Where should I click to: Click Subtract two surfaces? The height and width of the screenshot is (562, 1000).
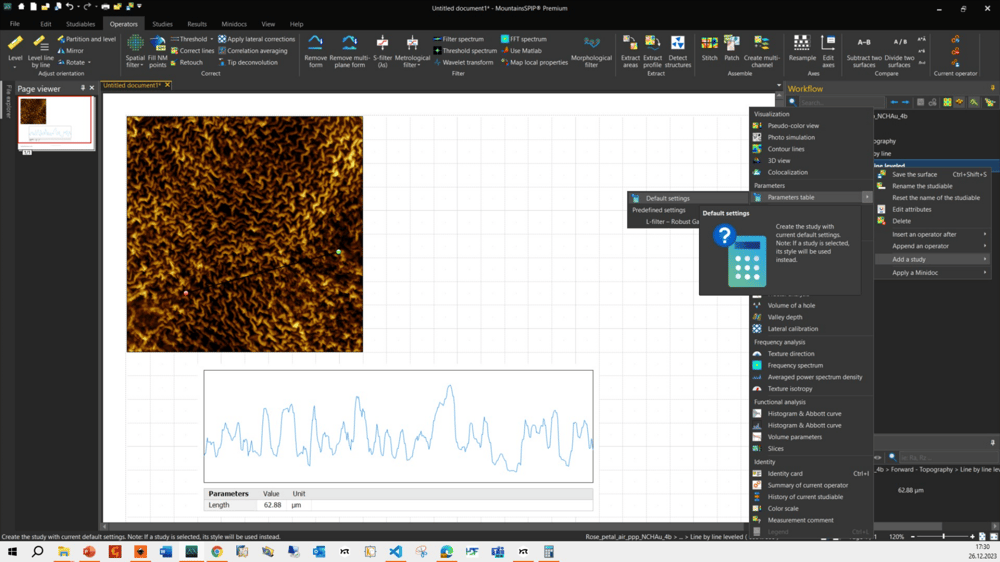[x=864, y=51]
